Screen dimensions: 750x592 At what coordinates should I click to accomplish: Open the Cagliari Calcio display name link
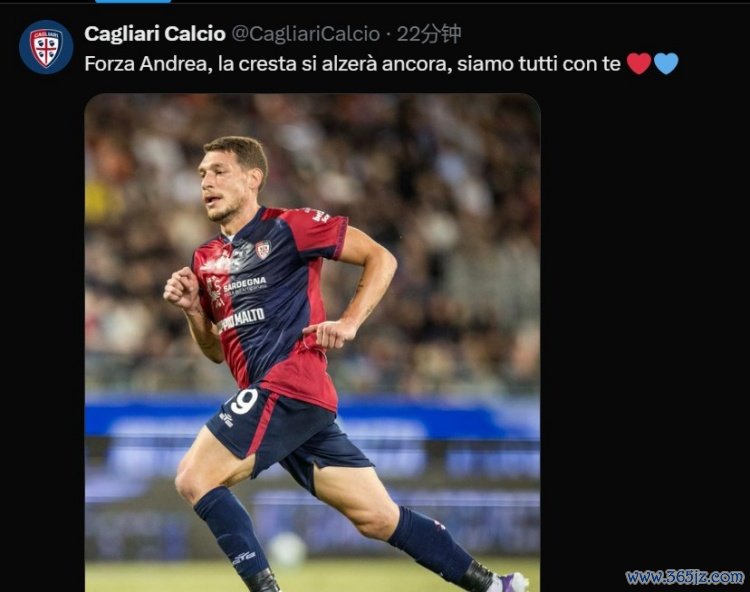click(x=155, y=34)
